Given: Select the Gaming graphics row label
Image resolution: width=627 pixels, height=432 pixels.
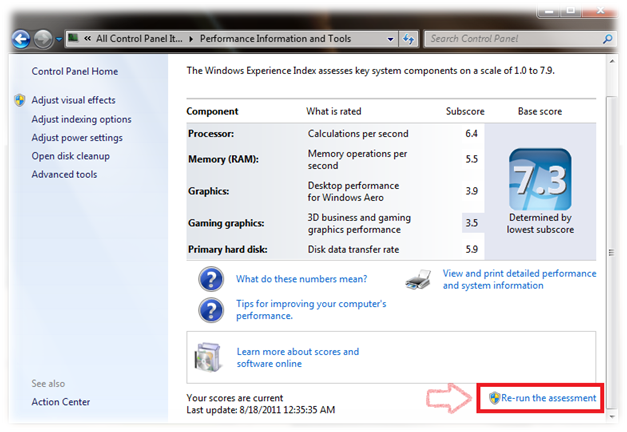Looking at the screenshot, I should point(226,223).
